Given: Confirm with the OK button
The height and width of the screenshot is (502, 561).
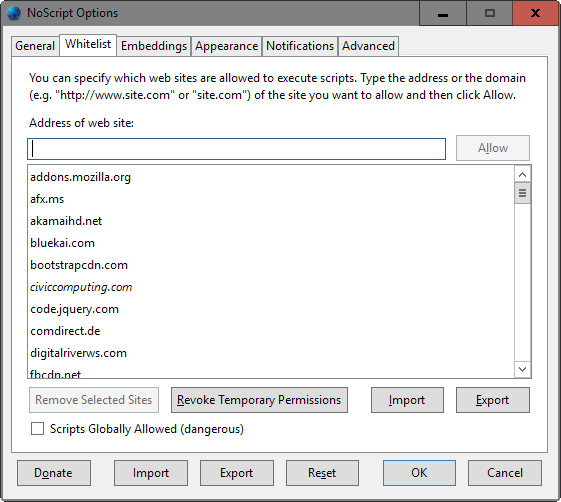Looking at the screenshot, I should [419, 473].
